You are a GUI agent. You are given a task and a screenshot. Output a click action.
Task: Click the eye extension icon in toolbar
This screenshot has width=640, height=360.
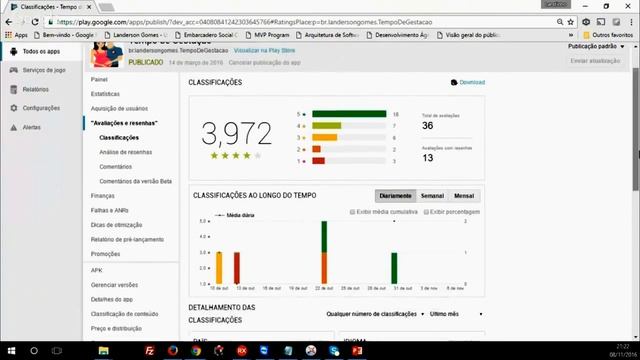pos(586,22)
